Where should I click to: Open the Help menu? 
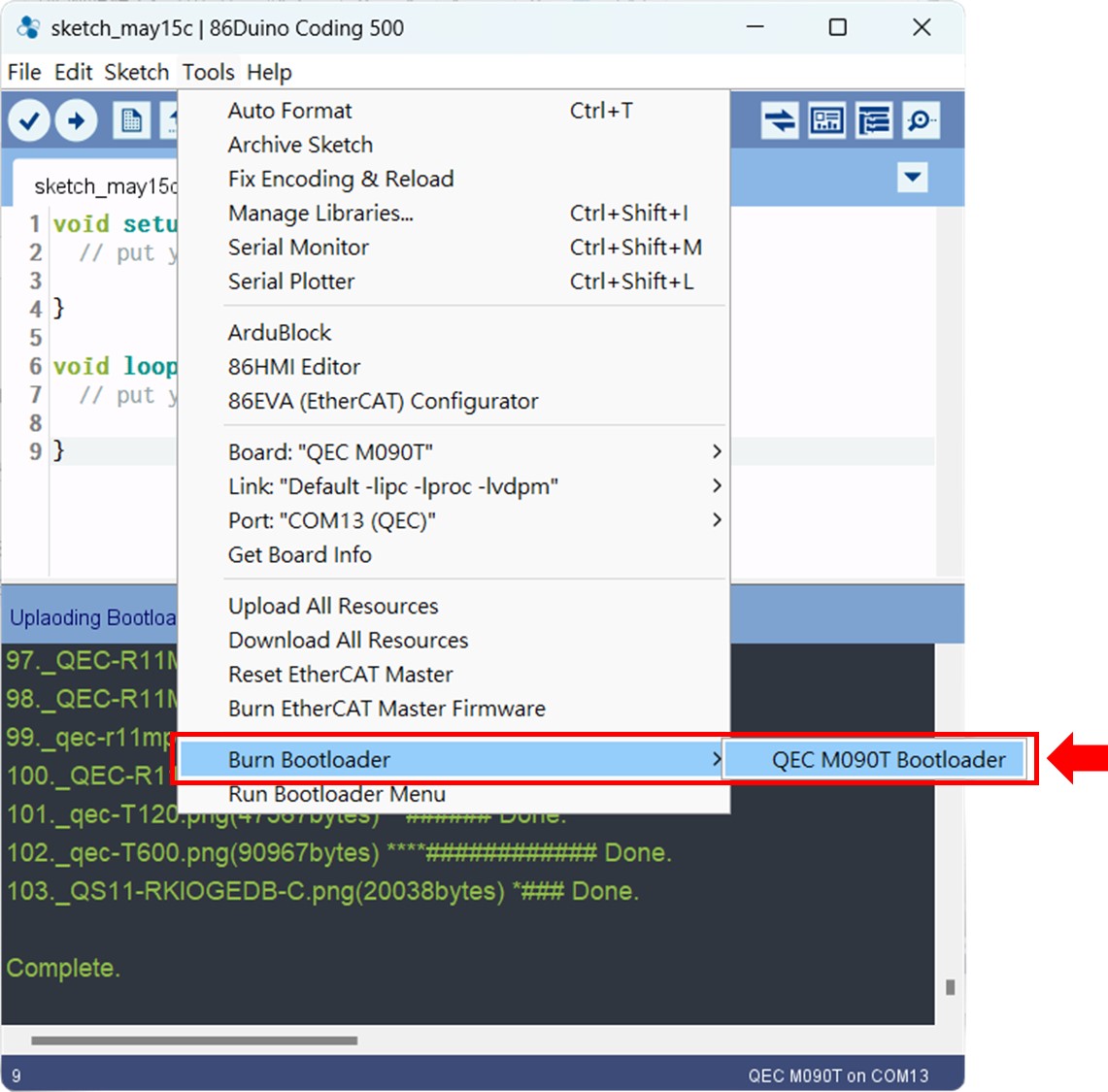click(x=270, y=72)
